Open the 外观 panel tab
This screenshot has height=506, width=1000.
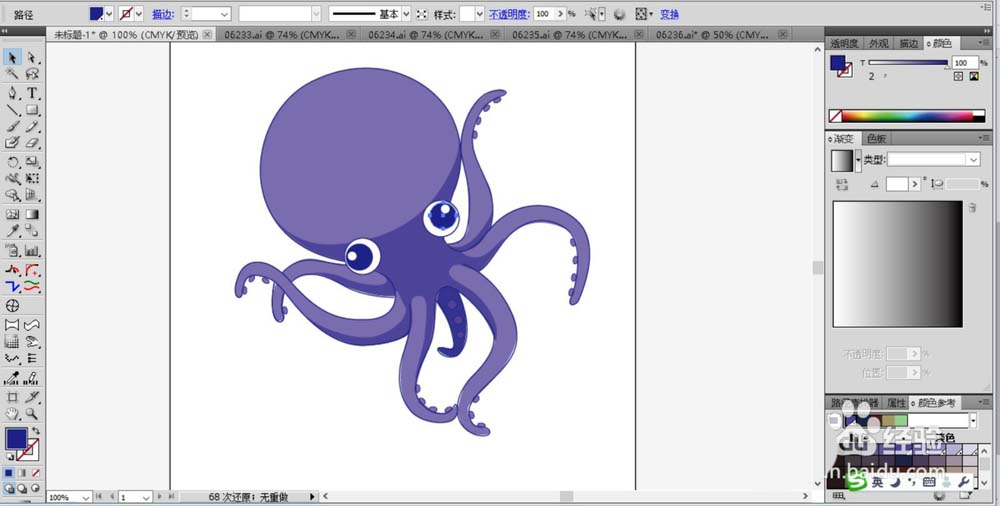click(x=878, y=43)
